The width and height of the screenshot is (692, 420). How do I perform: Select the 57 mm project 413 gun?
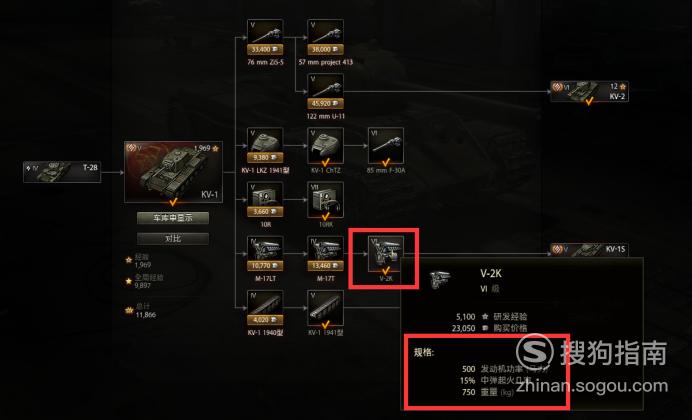[325, 37]
